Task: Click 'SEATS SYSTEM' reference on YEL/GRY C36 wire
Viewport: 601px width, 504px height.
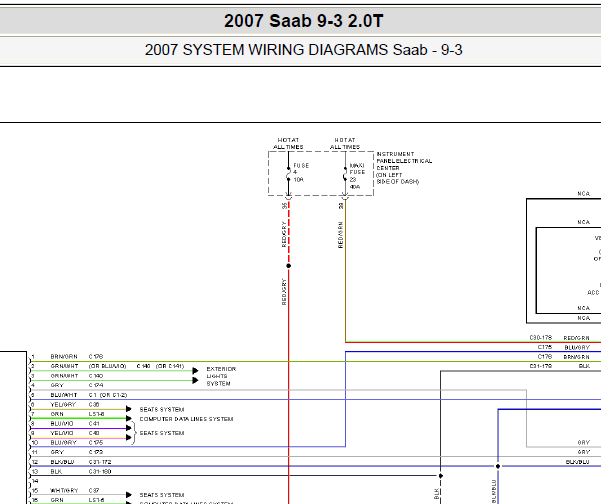Action: coord(162,409)
